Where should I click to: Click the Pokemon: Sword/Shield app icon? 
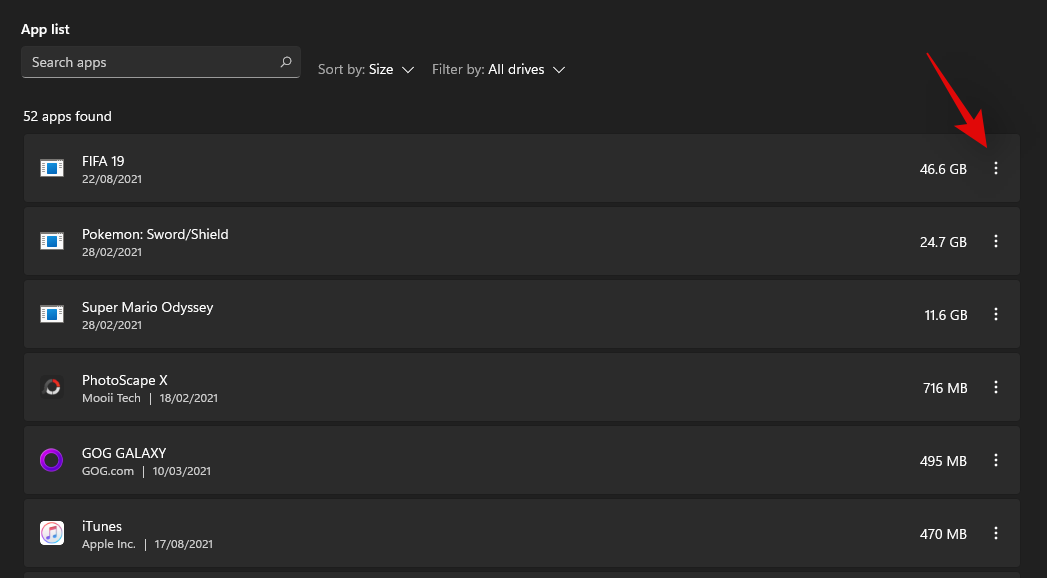coord(52,242)
